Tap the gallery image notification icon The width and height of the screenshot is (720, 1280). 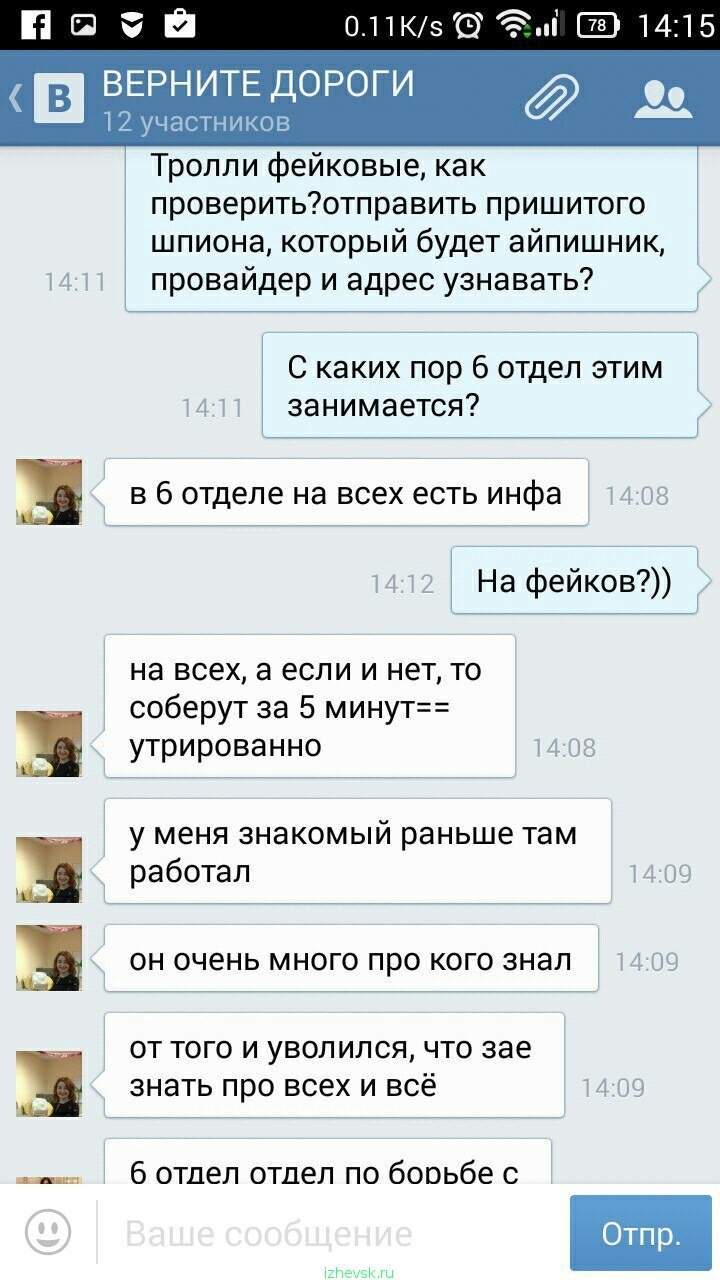84,24
